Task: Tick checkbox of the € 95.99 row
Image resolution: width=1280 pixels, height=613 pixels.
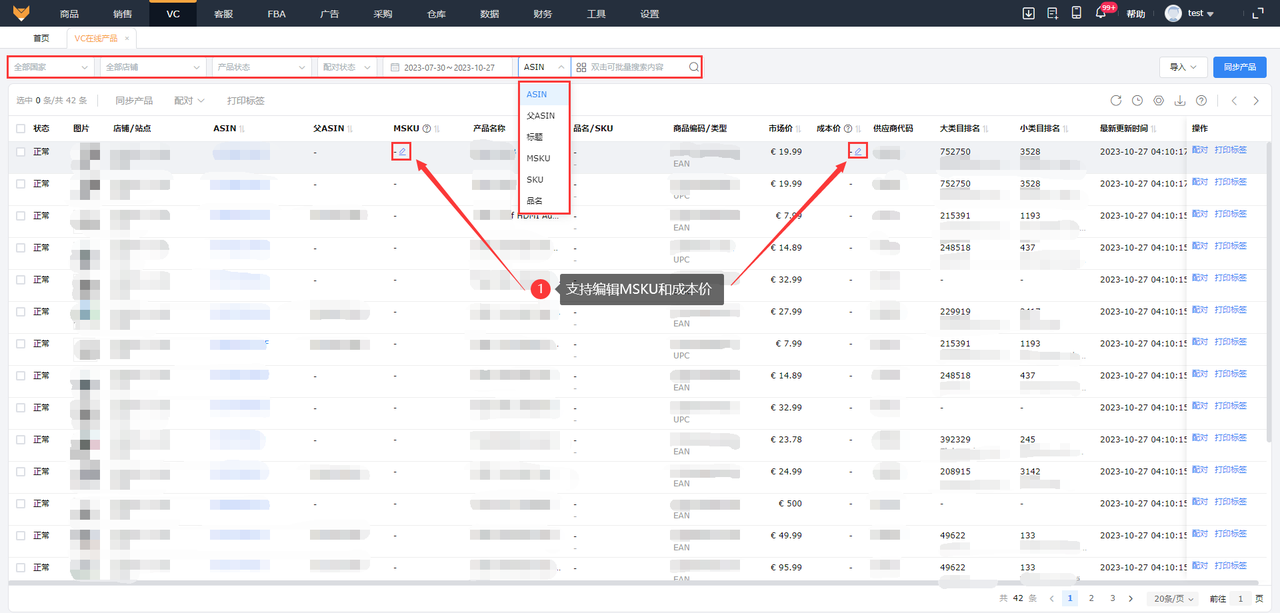Action: (x=20, y=567)
